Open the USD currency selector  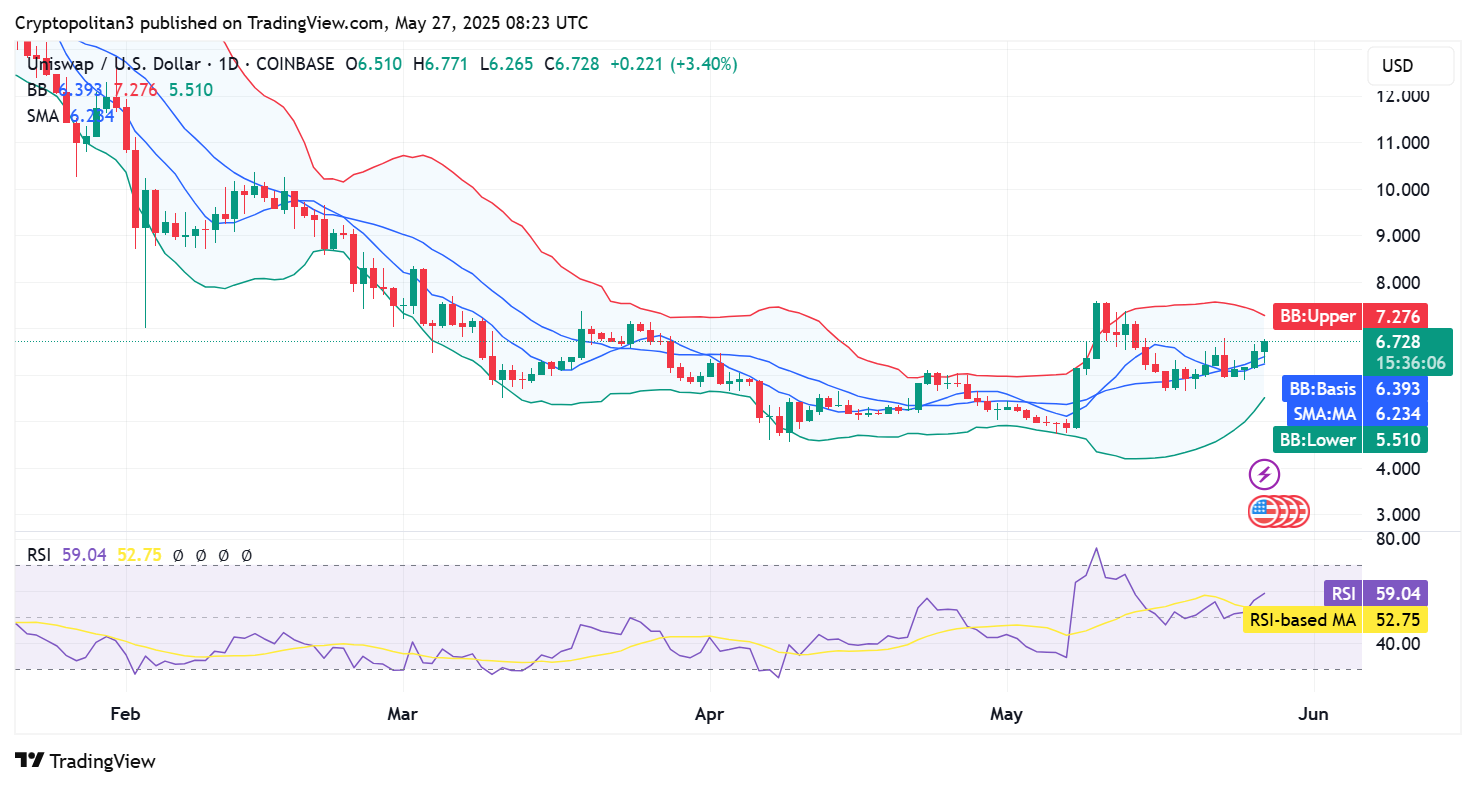point(1411,66)
